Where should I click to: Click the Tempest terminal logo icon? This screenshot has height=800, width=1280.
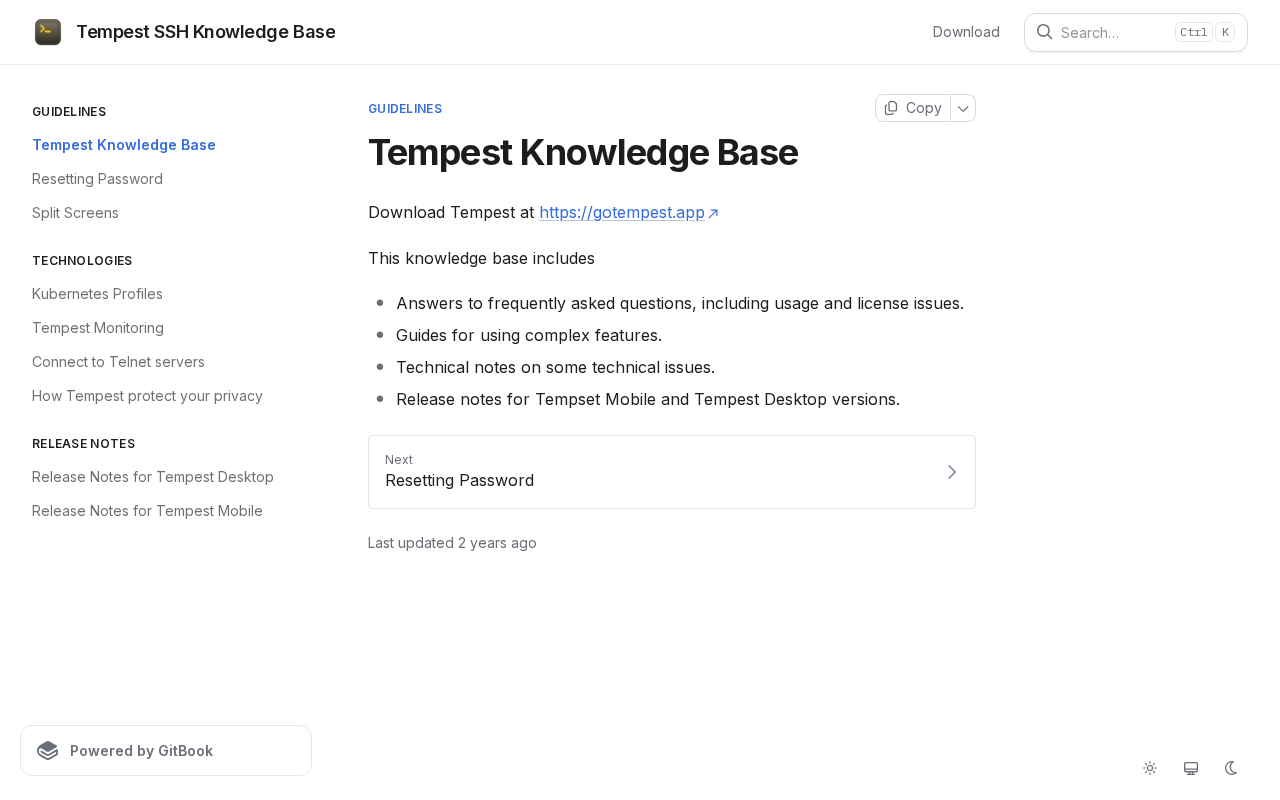(48, 32)
